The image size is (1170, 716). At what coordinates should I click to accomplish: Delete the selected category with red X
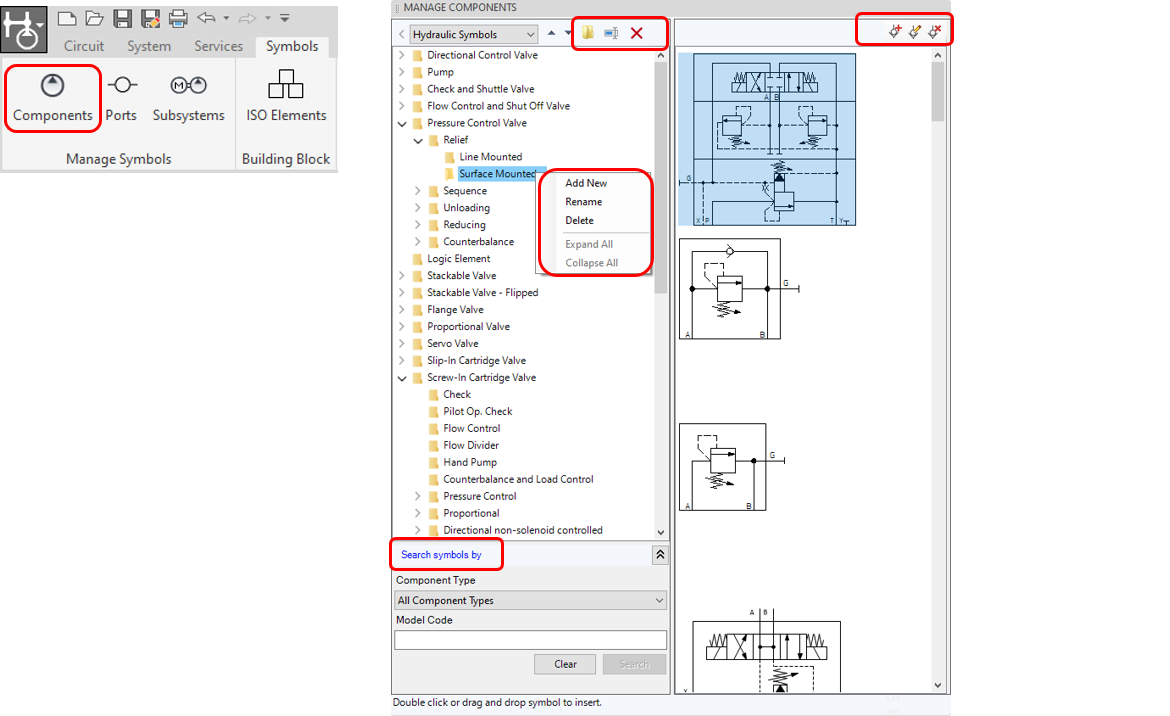pos(639,33)
